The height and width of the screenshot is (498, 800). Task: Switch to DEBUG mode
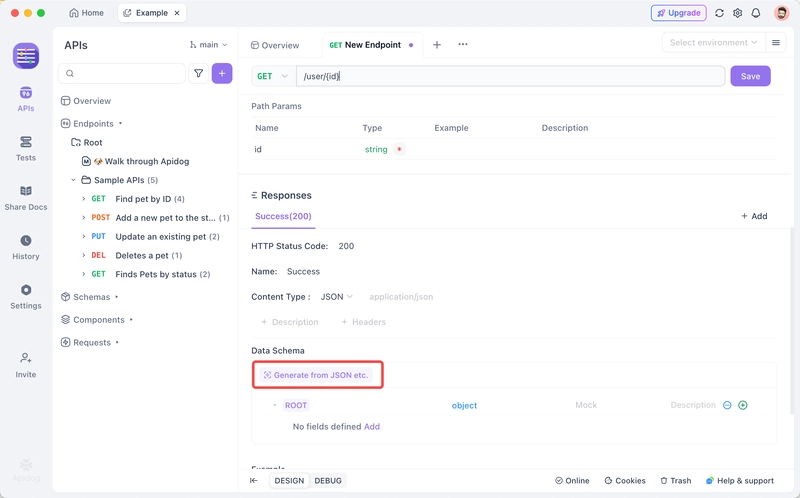pyautogui.click(x=328, y=481)
